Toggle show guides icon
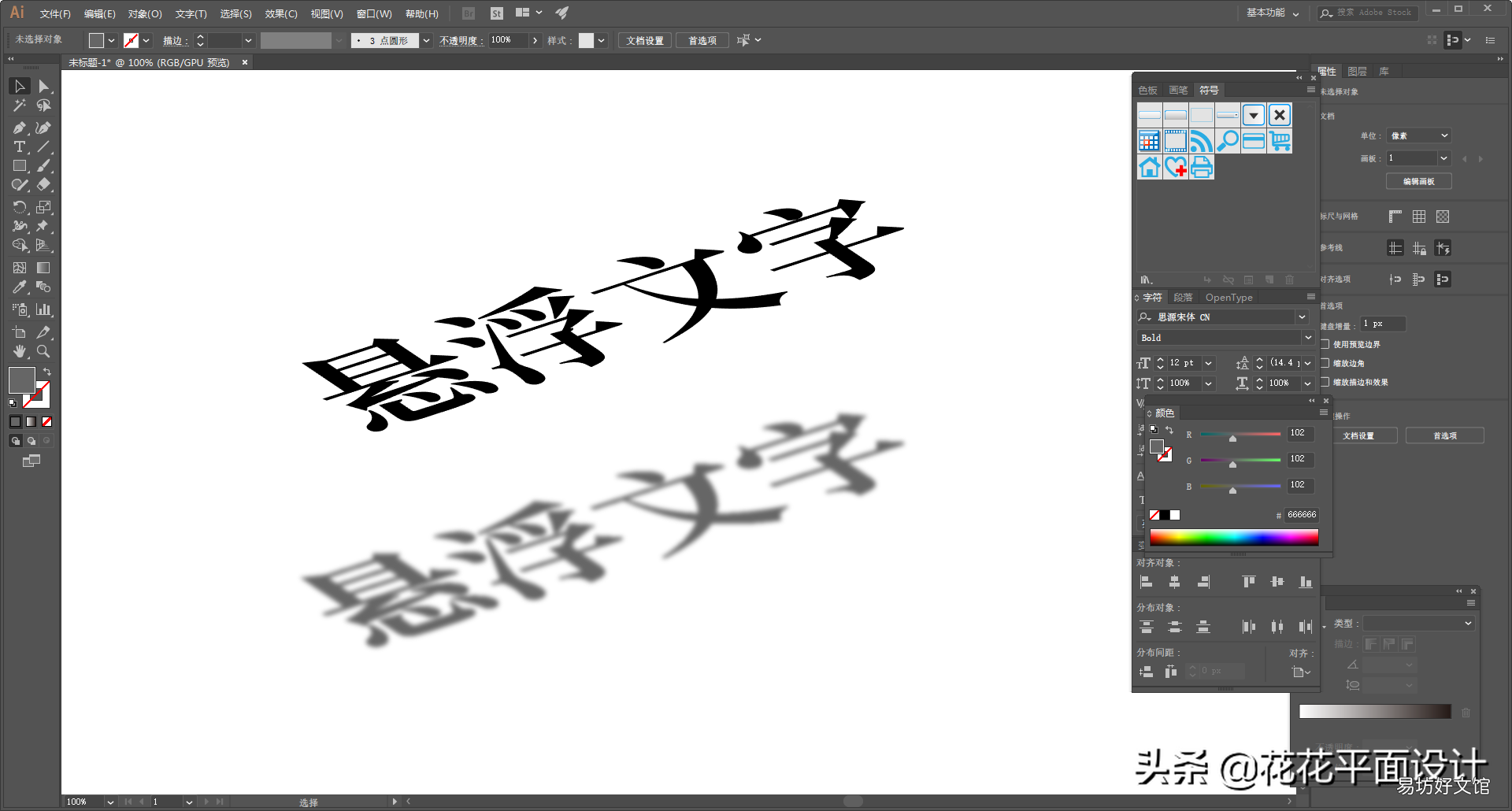 1395,248
